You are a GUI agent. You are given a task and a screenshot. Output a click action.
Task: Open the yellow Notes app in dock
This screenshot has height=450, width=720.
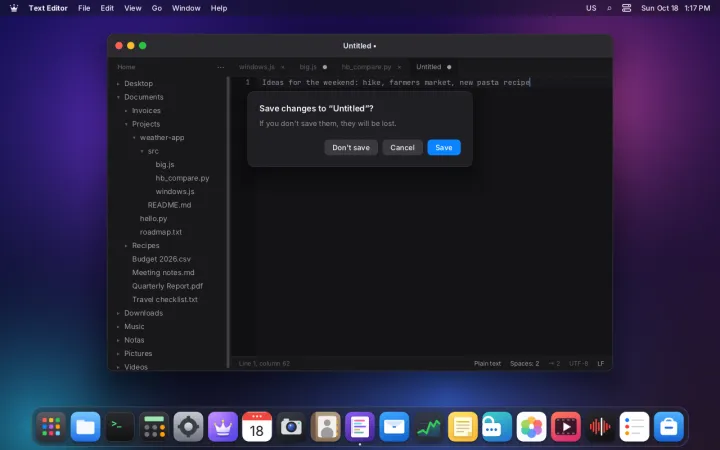[462, 427]
